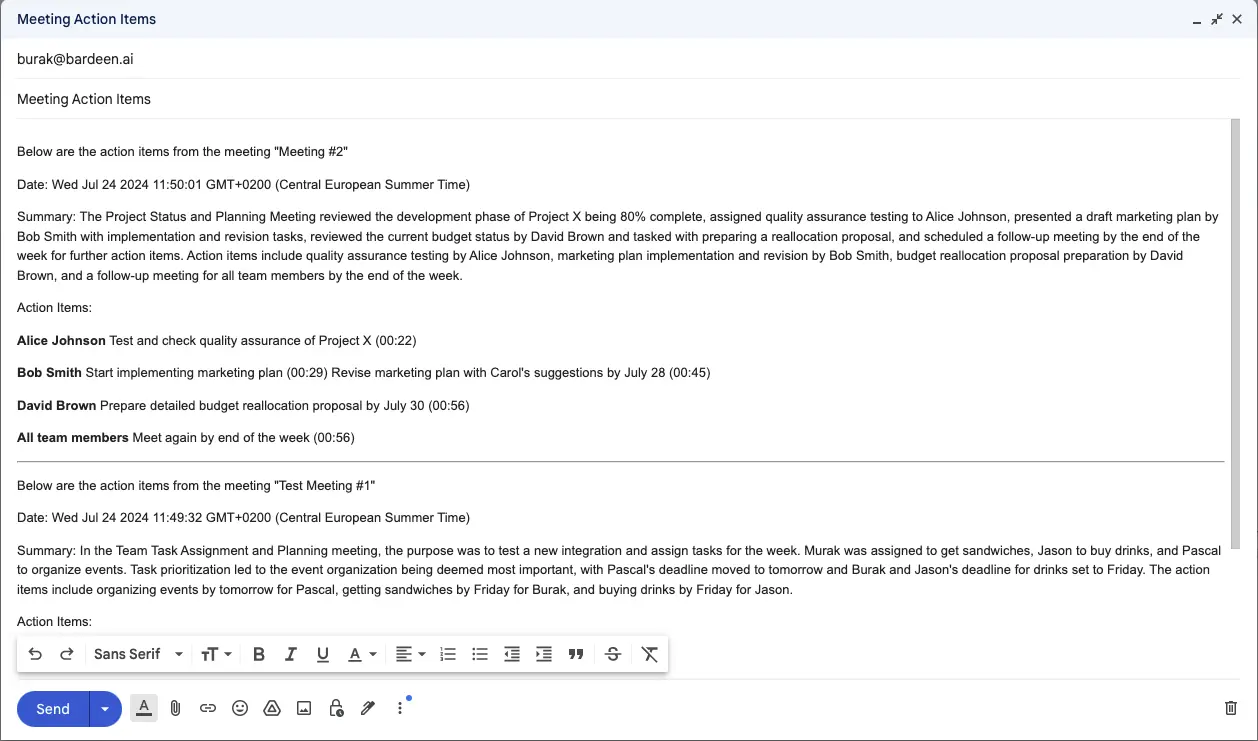This screenshot has height=741, width=1258.
Task: Insert a link
Action: (x=207, y=708)
